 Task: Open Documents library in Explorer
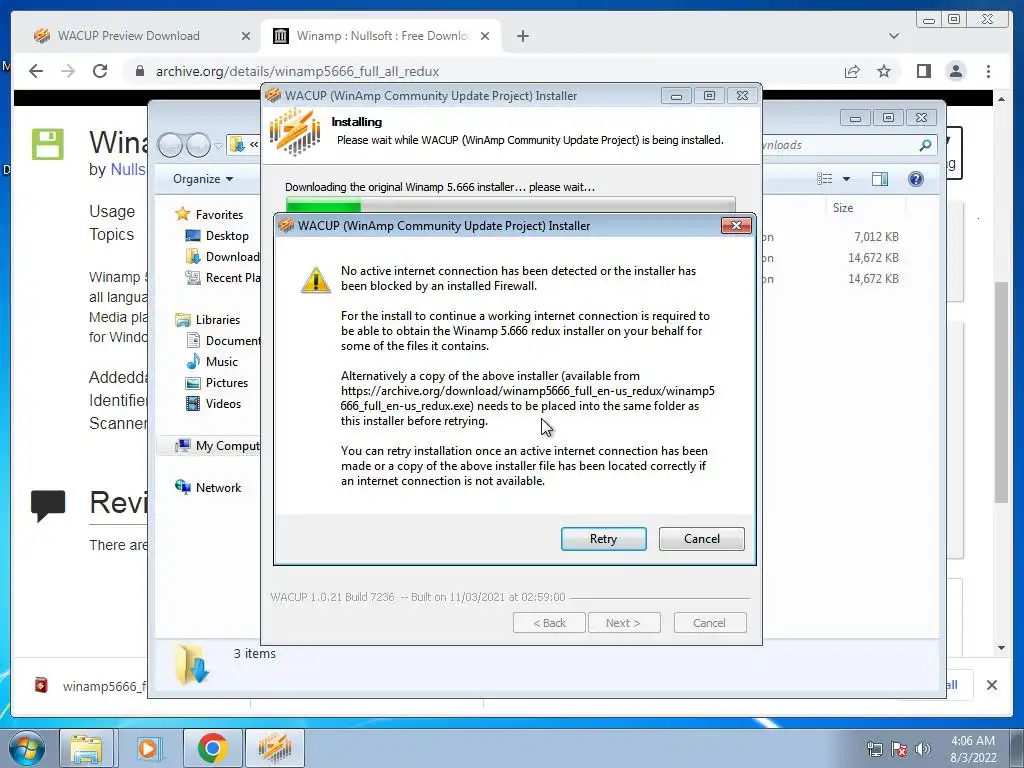223,340
